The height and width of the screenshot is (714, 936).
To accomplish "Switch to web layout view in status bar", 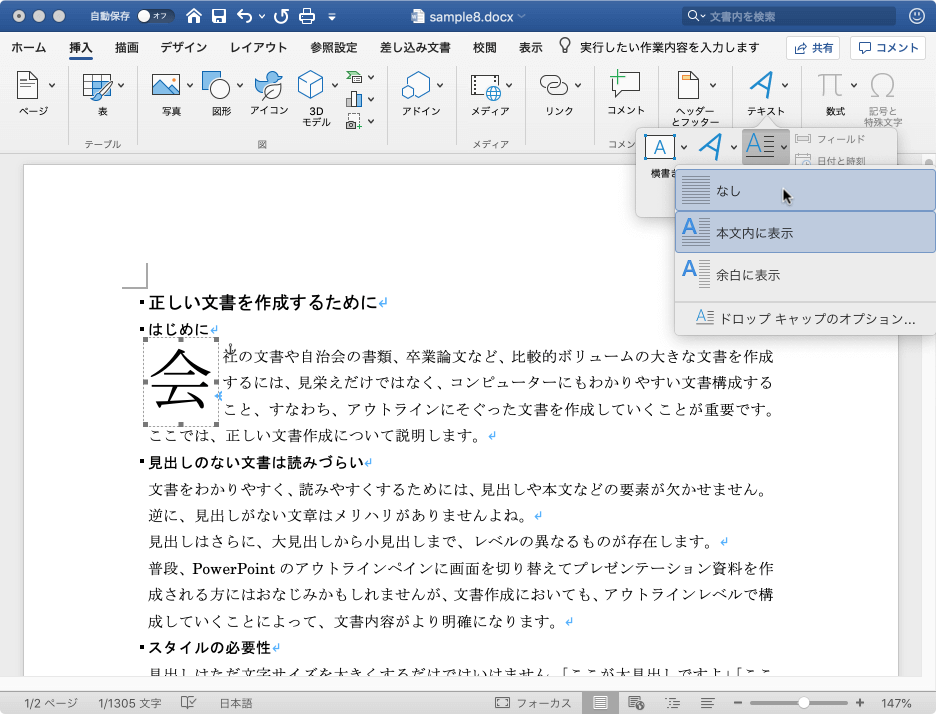I will [x=636, y=703].
